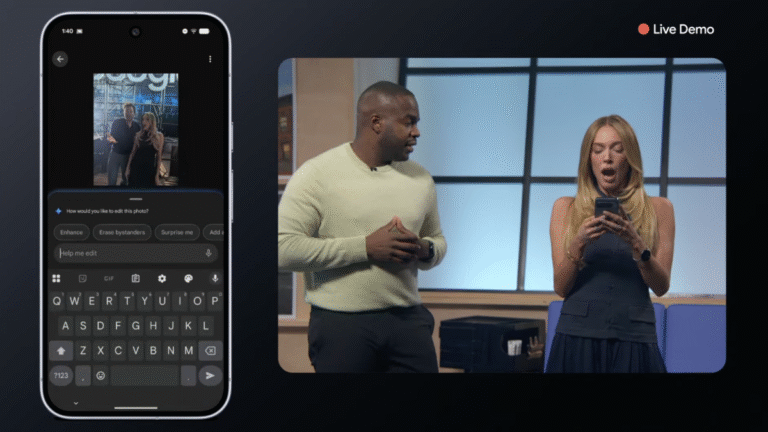The width and height of the screenshot is (768, 432).
Task: Select the Surprise me chip
Action: (x=177, y=232)
